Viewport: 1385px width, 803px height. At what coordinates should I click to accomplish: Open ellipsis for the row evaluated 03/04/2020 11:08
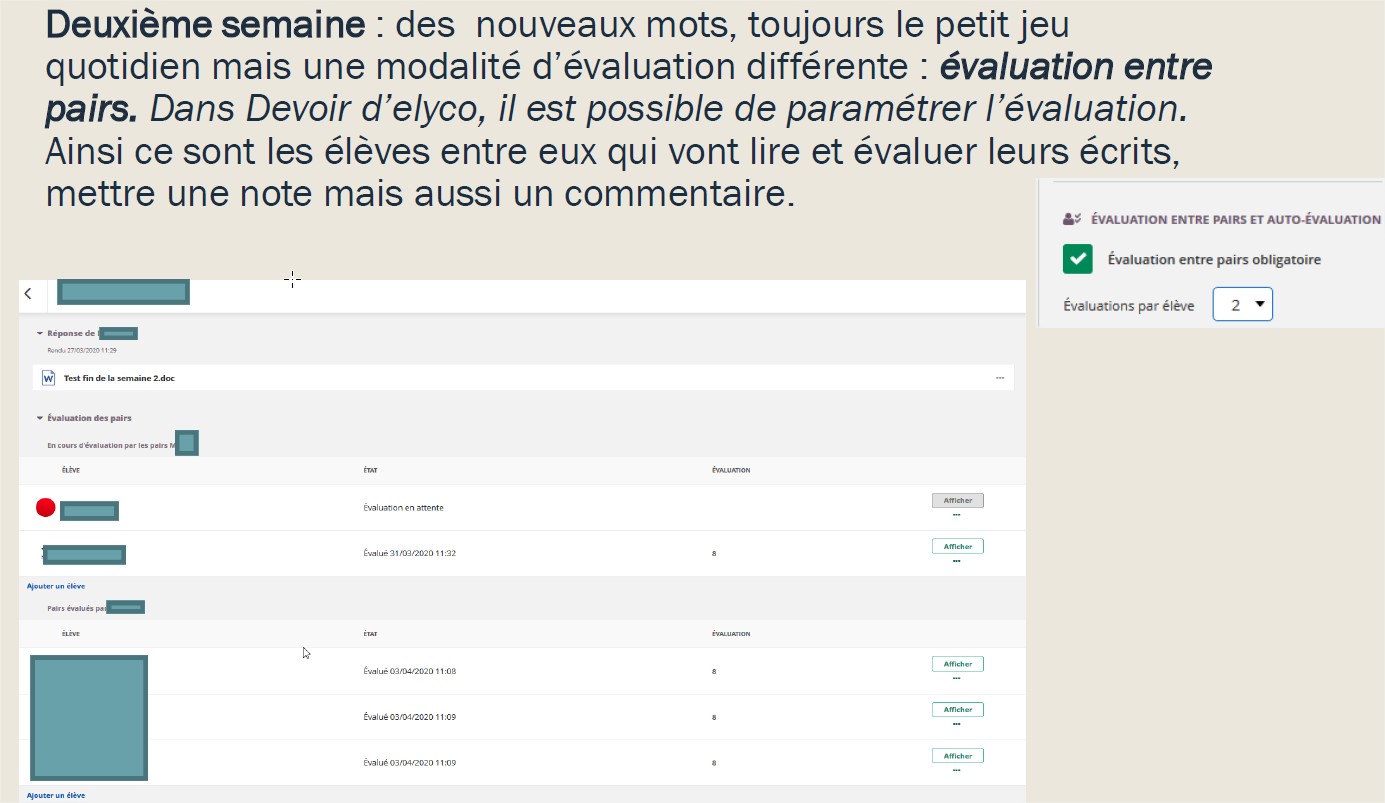(956, 678)
